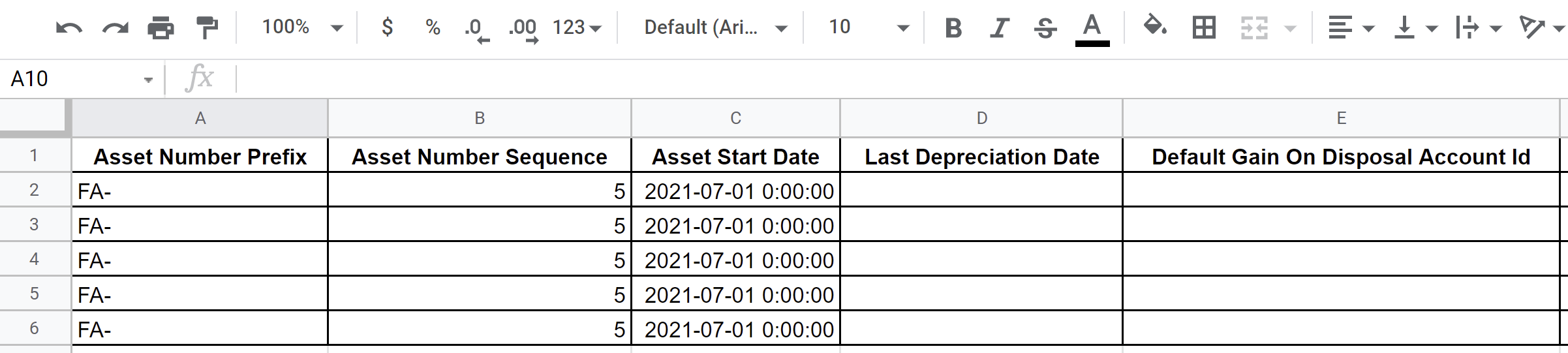
Task: Toggle Strikethrough formatting
Action: [x=1045, y=27]
